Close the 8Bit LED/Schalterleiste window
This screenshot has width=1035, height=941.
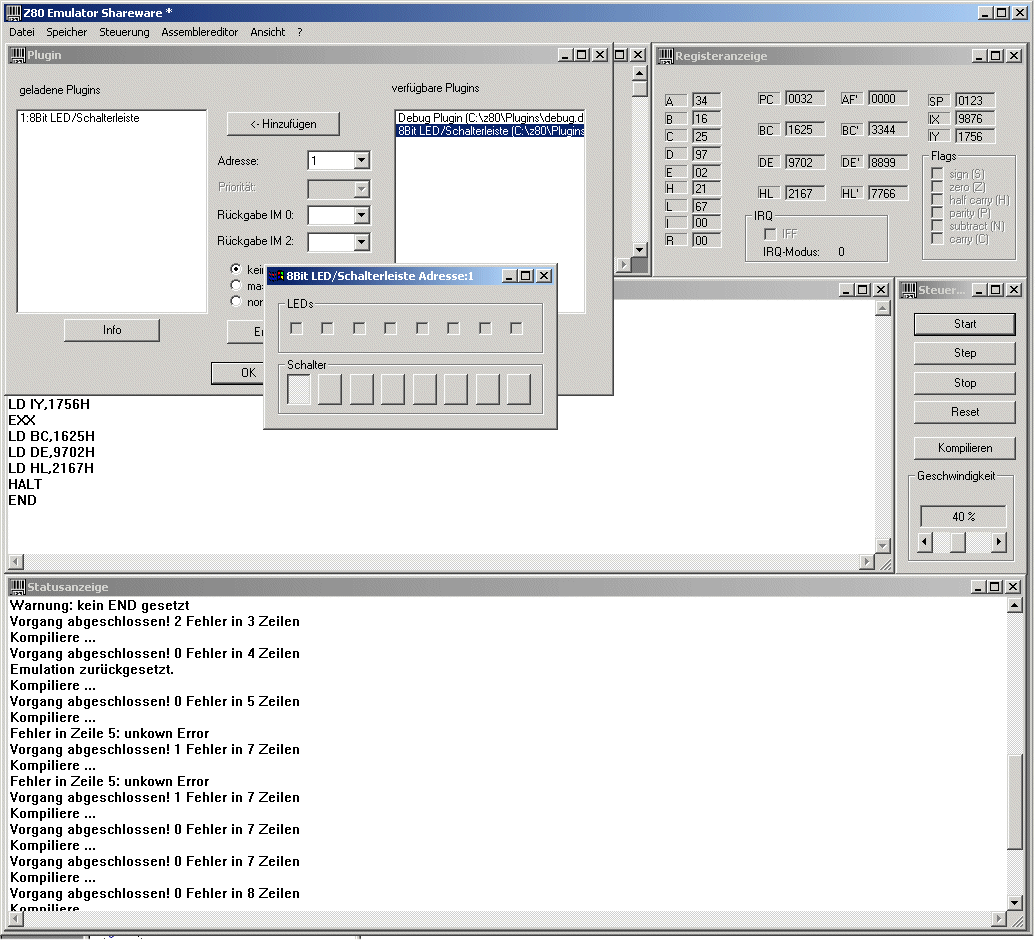(544, 276)
